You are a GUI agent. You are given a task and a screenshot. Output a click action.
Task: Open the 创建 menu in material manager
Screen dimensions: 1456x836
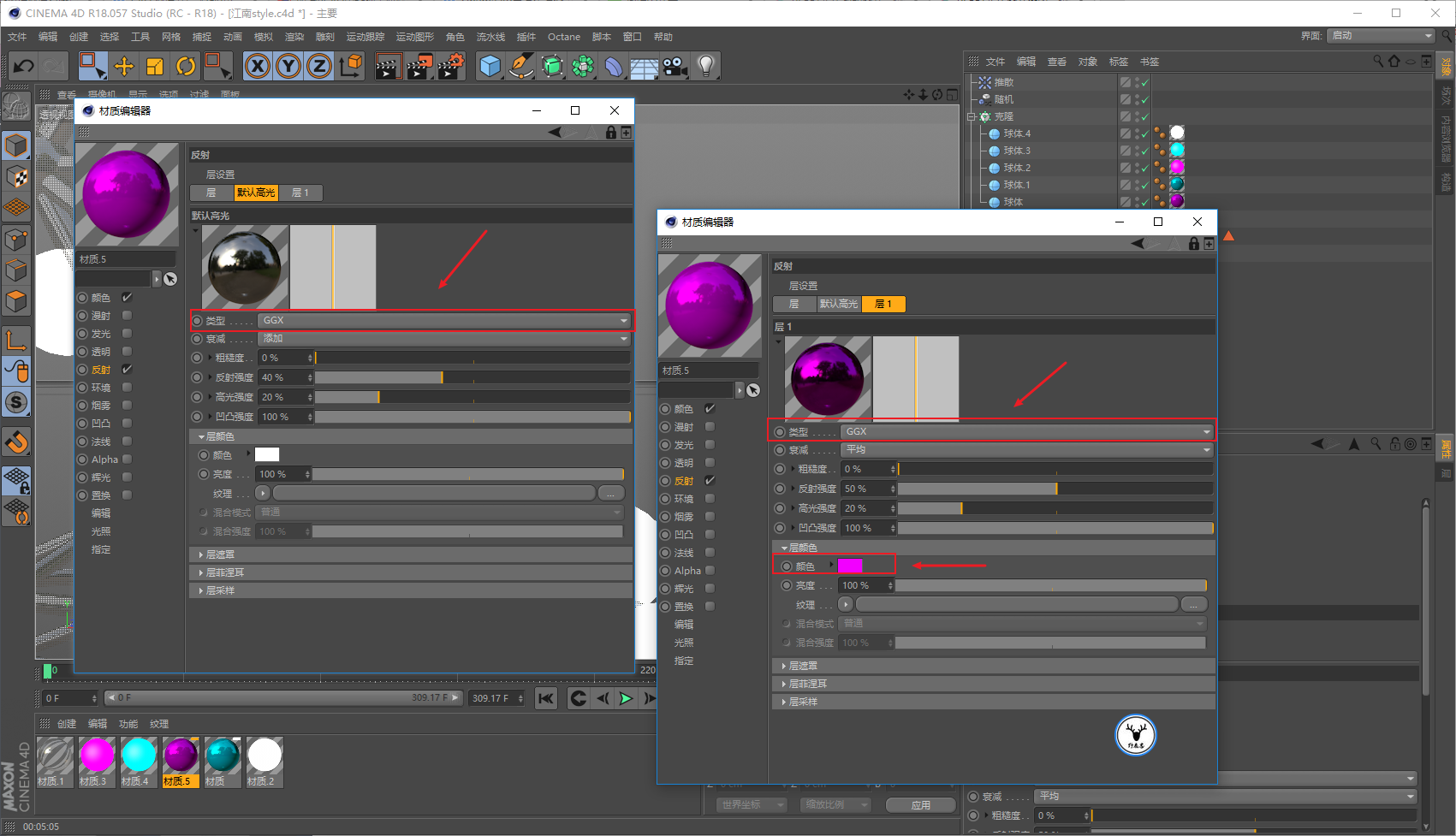coord(66,724)
